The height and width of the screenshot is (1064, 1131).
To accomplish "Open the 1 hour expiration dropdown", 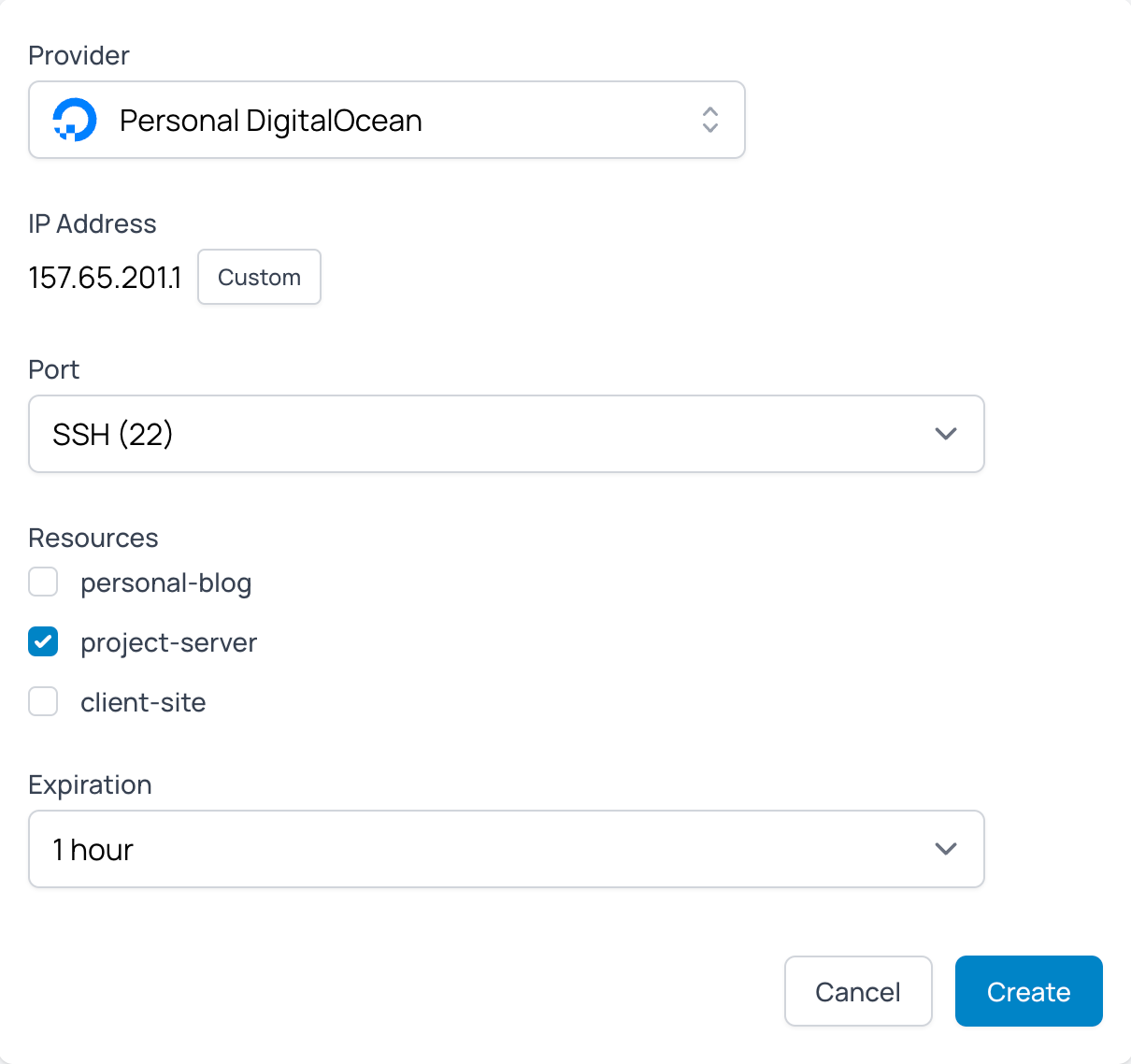I will (x=507, y=849).
